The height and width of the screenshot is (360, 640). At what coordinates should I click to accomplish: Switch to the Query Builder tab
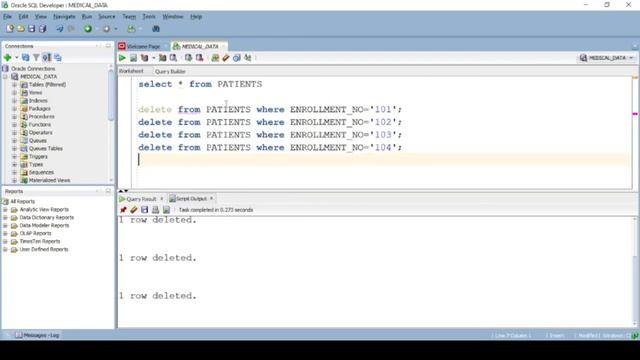[170, 71]
